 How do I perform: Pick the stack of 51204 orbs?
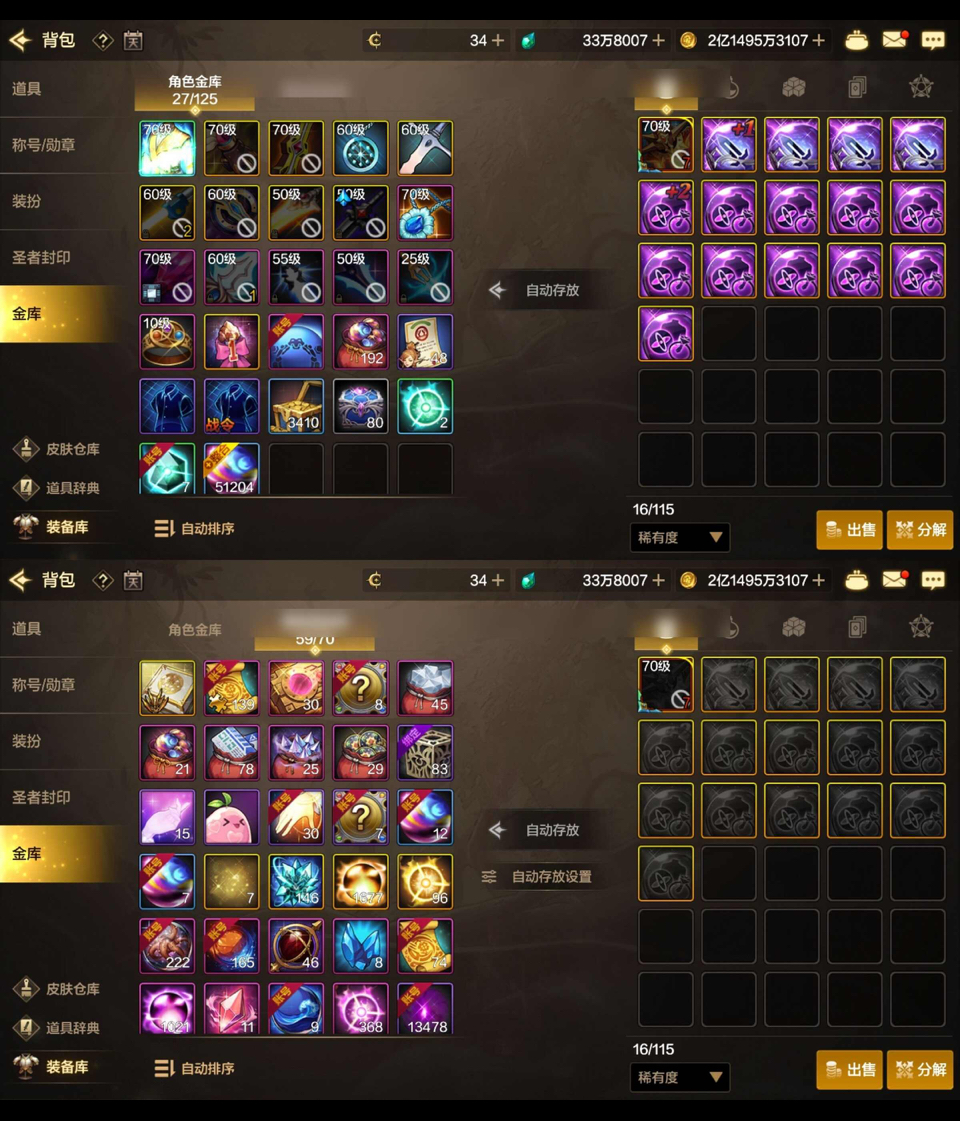pos(232,469)
